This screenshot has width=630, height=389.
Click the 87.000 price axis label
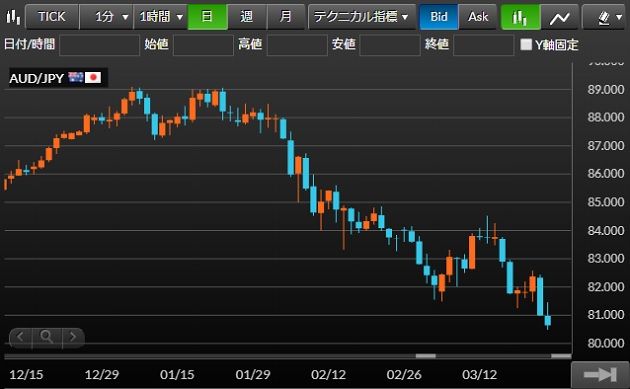(x=606, y=145)
